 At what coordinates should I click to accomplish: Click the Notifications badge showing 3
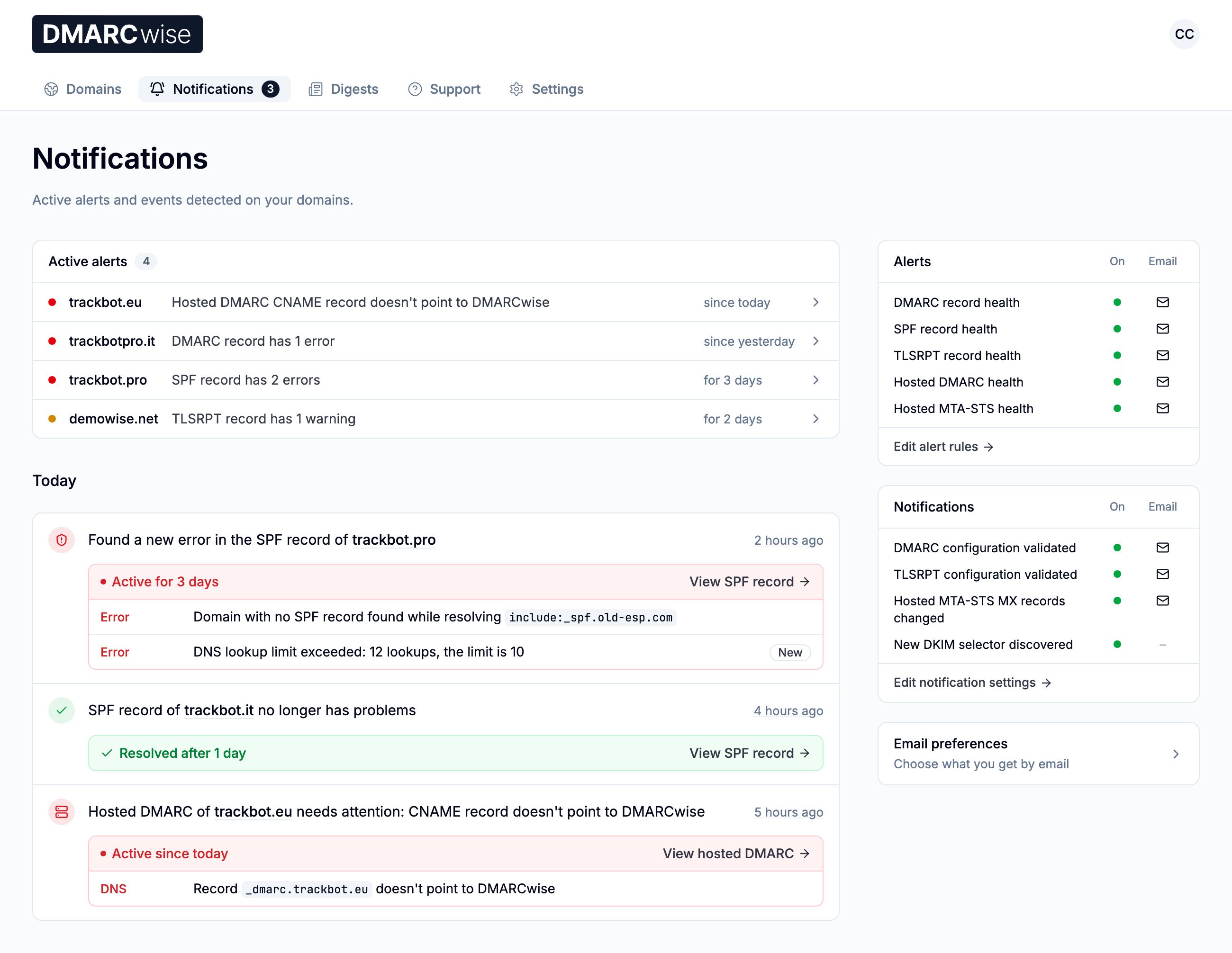[x=270, y=89]
